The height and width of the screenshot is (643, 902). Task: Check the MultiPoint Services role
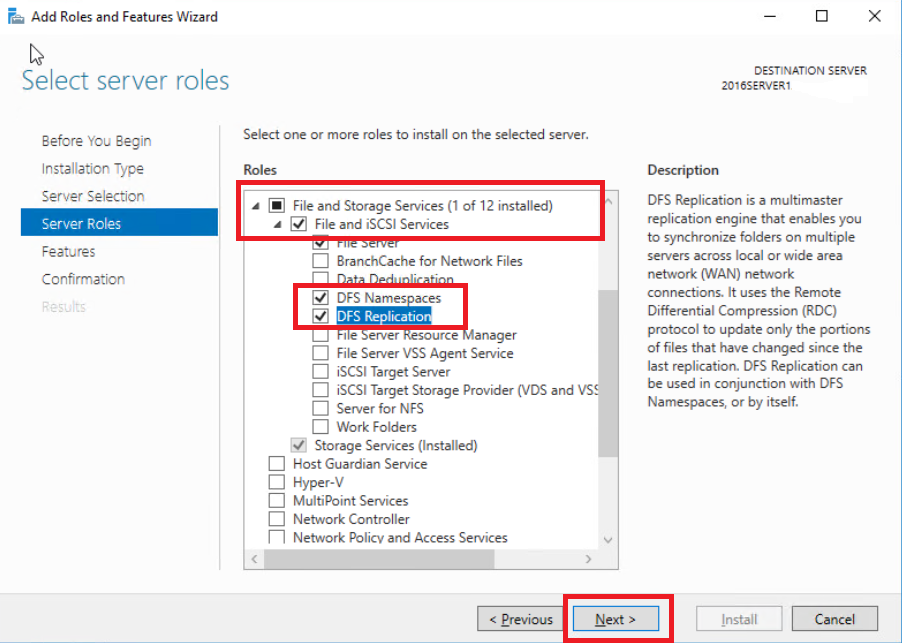point(277,500)
